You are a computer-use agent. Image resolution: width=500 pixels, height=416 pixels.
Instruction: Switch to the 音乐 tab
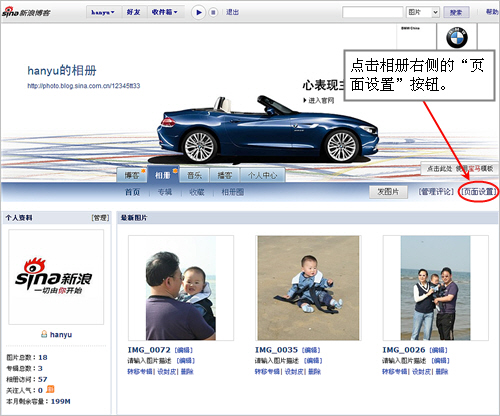coord(194,175)
